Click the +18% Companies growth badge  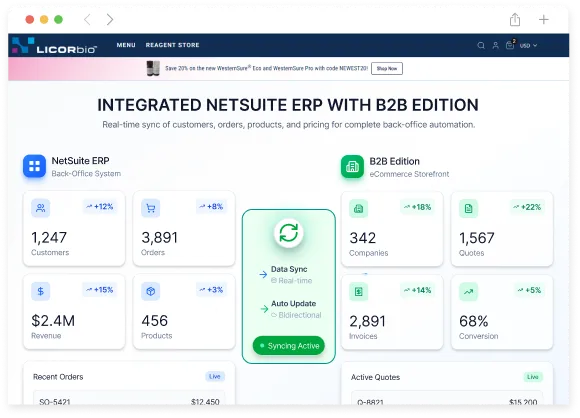tap(417, 207)
